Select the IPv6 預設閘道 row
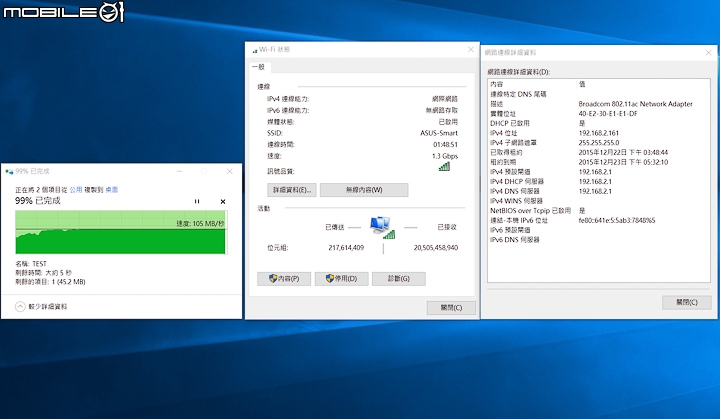 point(599,230)
